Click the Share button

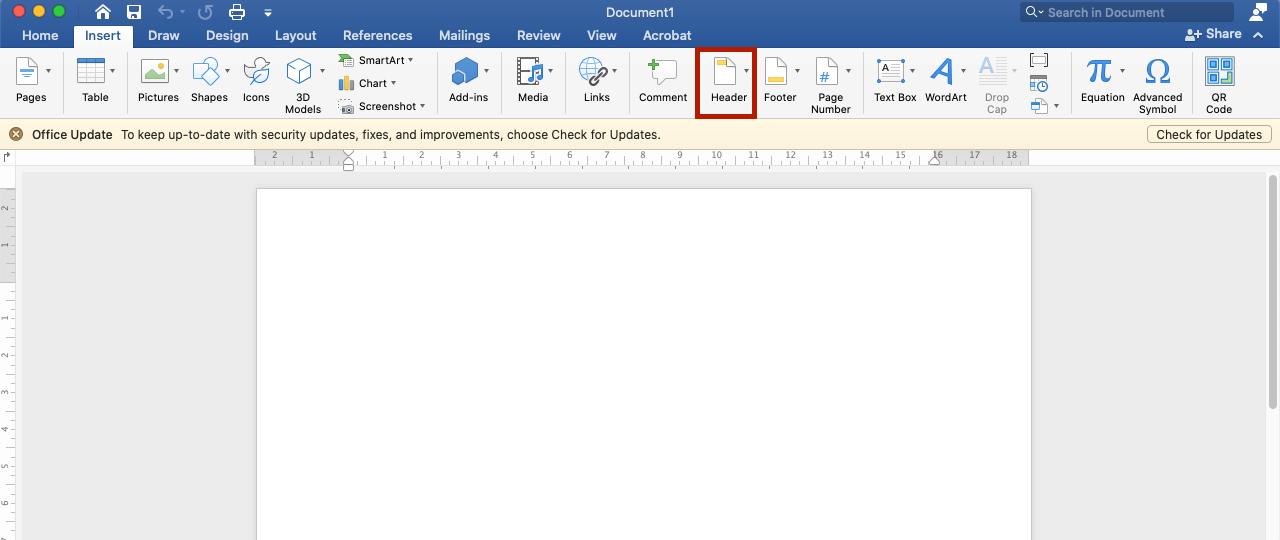[1213, 34]
